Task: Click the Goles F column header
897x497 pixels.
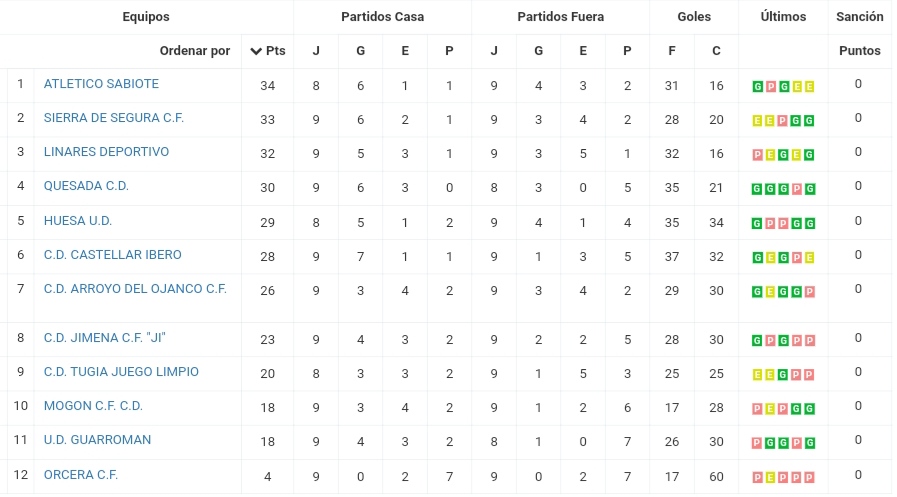Action: 672,51
